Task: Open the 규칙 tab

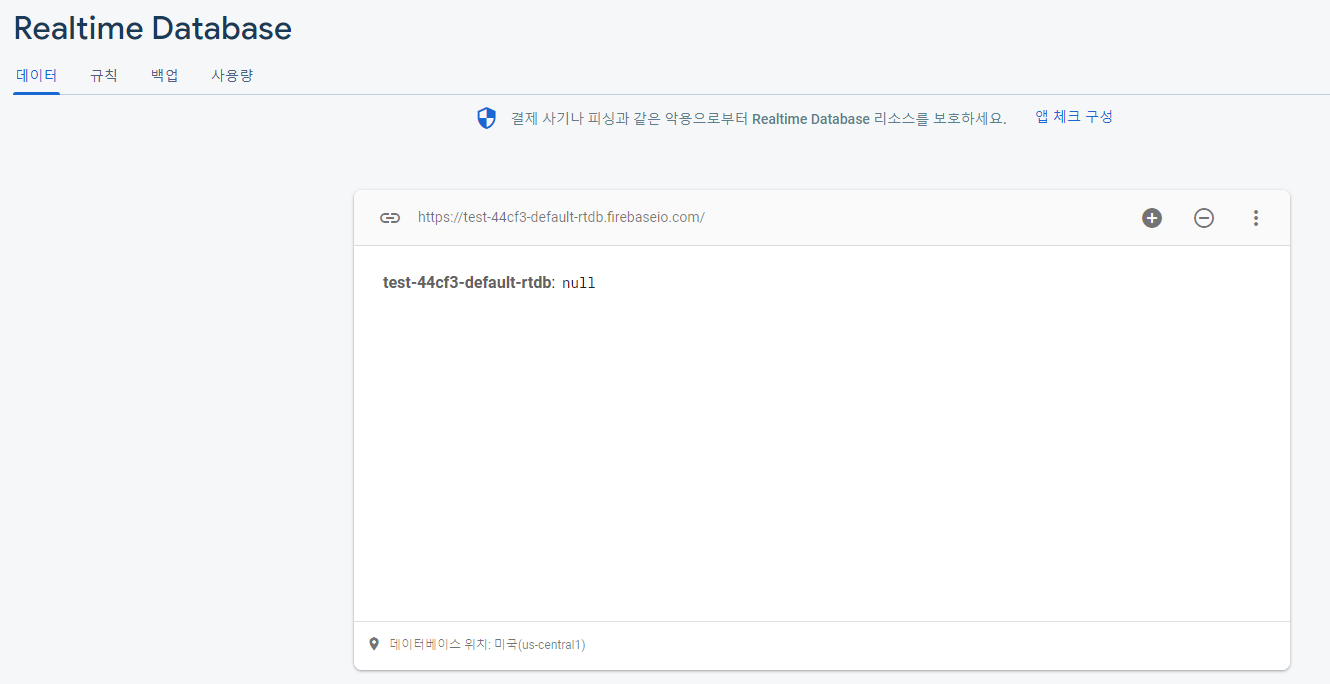Action: click(104, 75)
